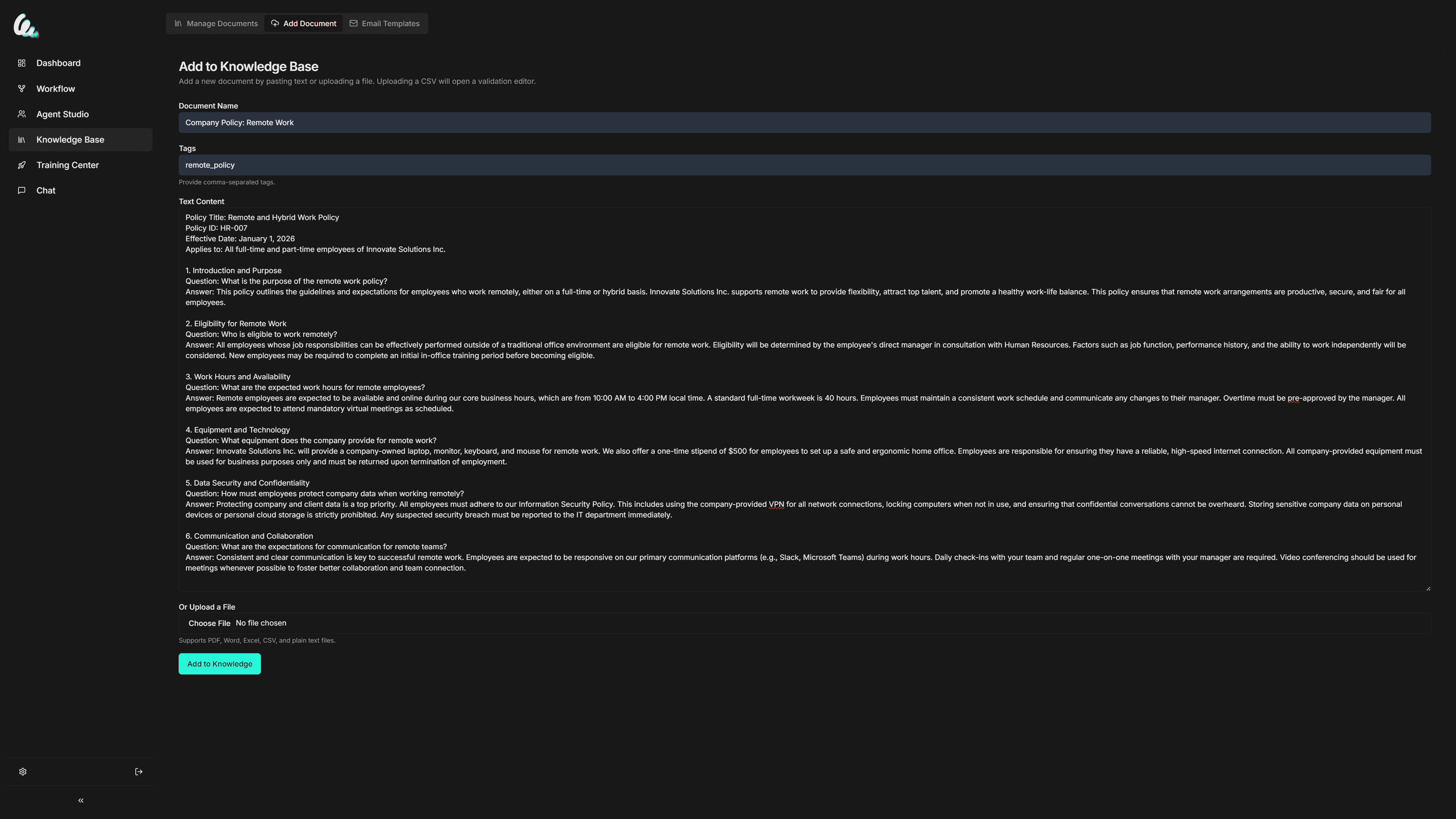Select the Workflow branch icon in sidebar
The height and width of the screenshot is (819, 1456).
[22, 88]
